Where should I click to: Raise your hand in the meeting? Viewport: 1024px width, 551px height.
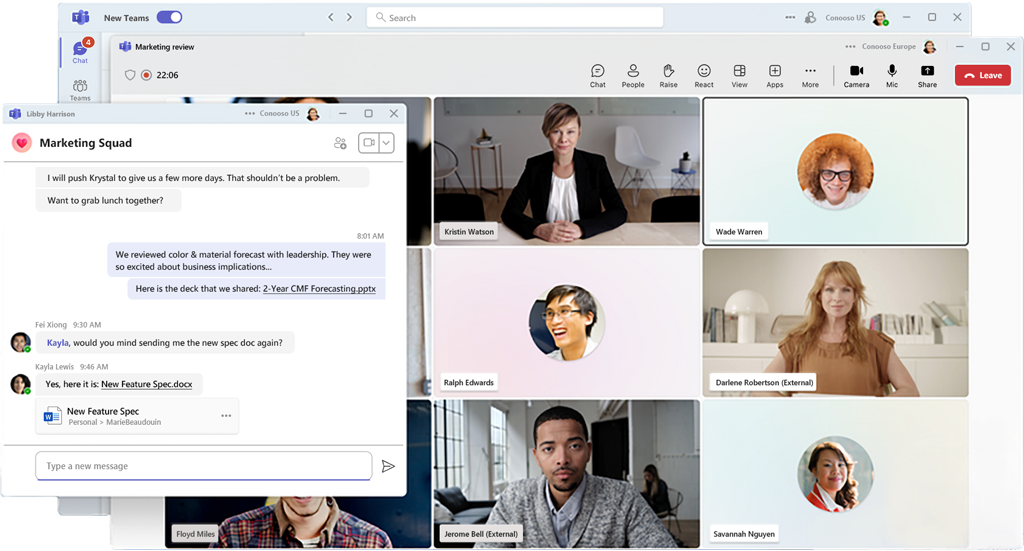point(668,75)
